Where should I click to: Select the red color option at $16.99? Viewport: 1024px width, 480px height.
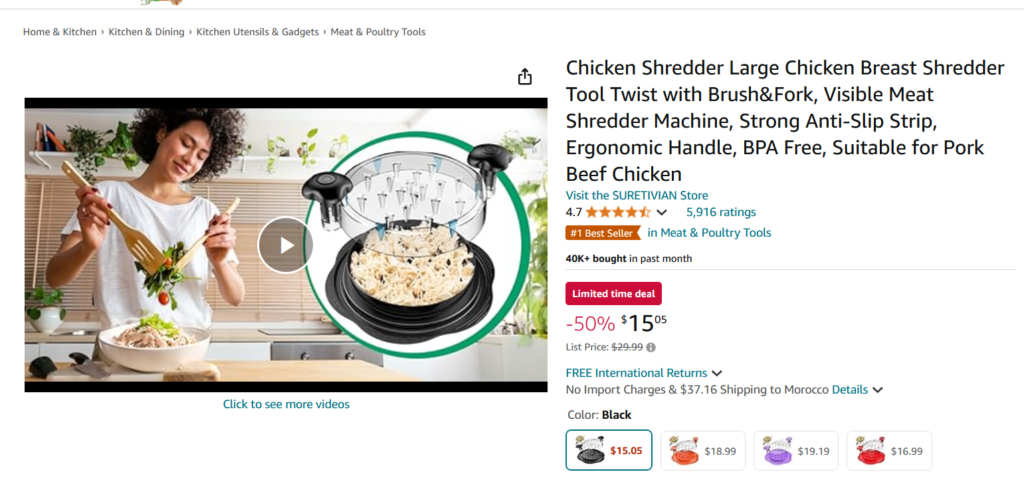[x=889, y=451]
